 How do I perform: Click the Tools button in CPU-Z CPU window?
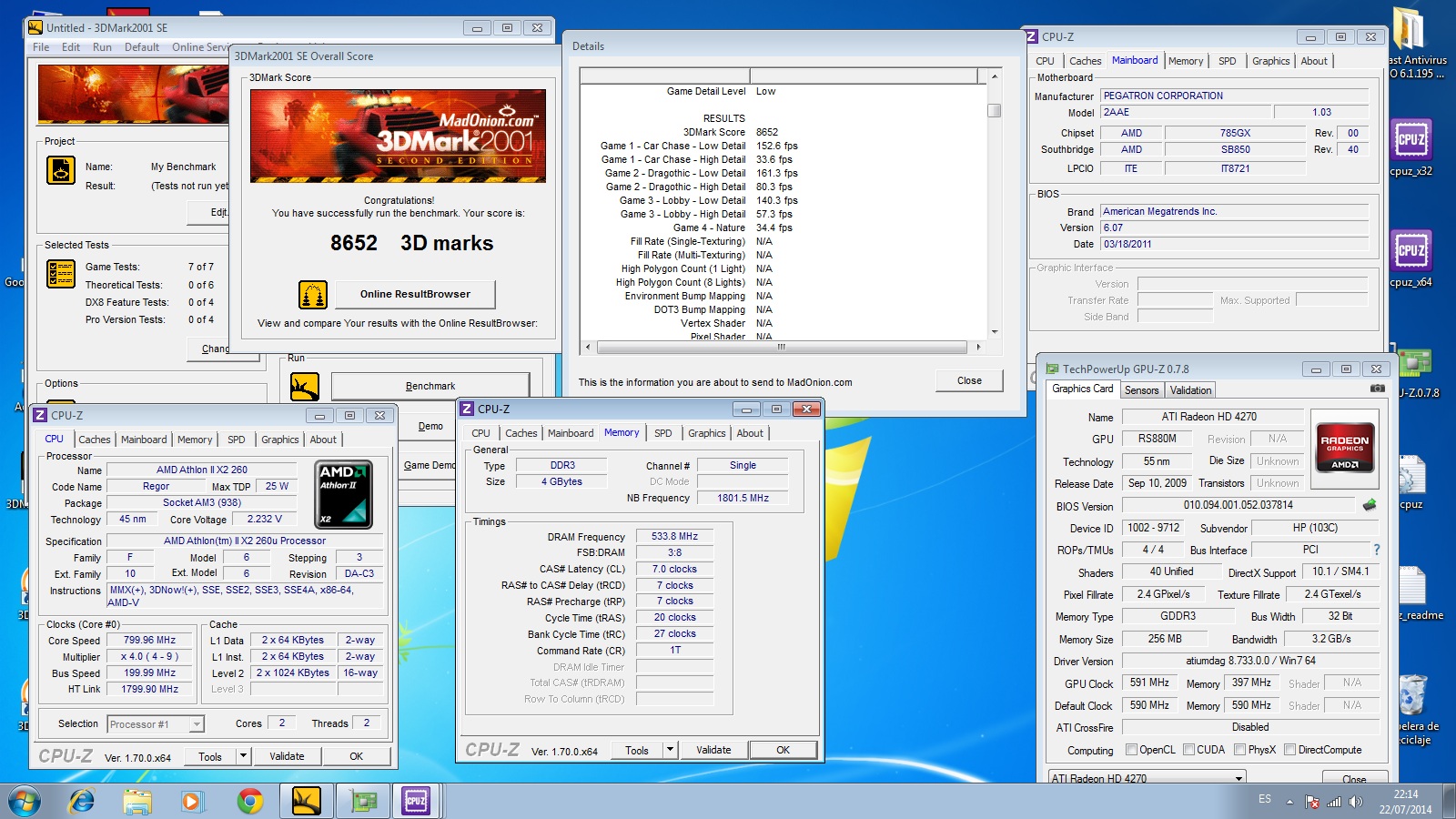pos(210,756)
